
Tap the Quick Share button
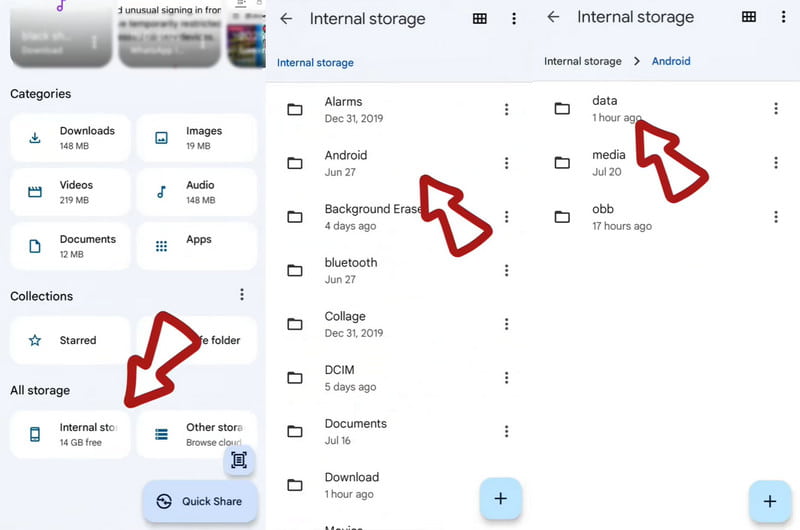200,501
